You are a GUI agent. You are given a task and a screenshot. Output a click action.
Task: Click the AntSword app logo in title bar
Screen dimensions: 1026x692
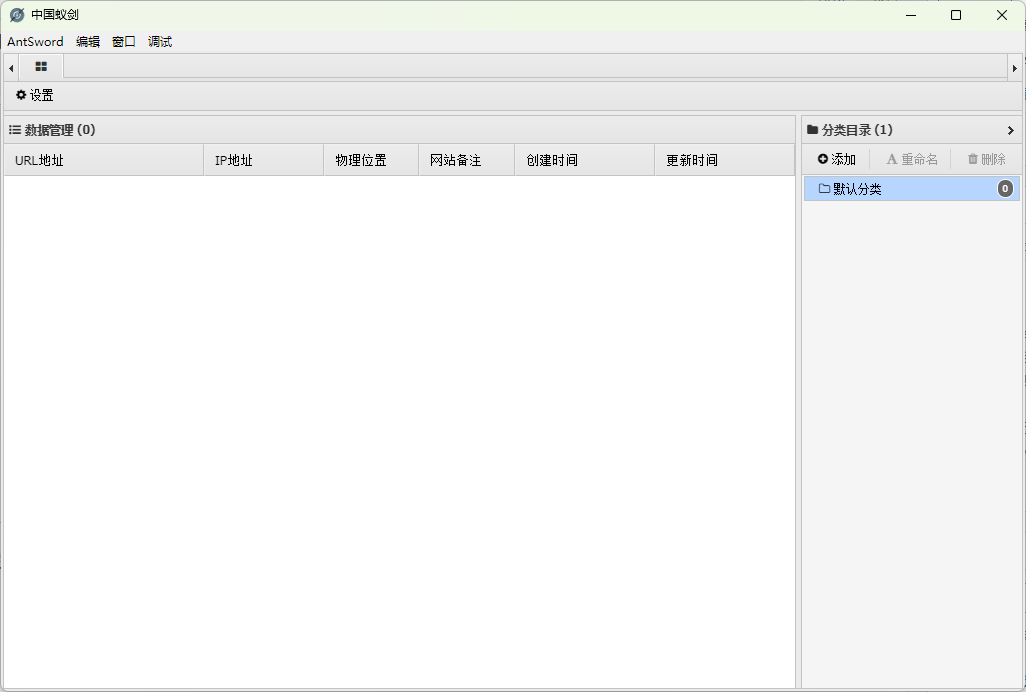tap(17, 15)
